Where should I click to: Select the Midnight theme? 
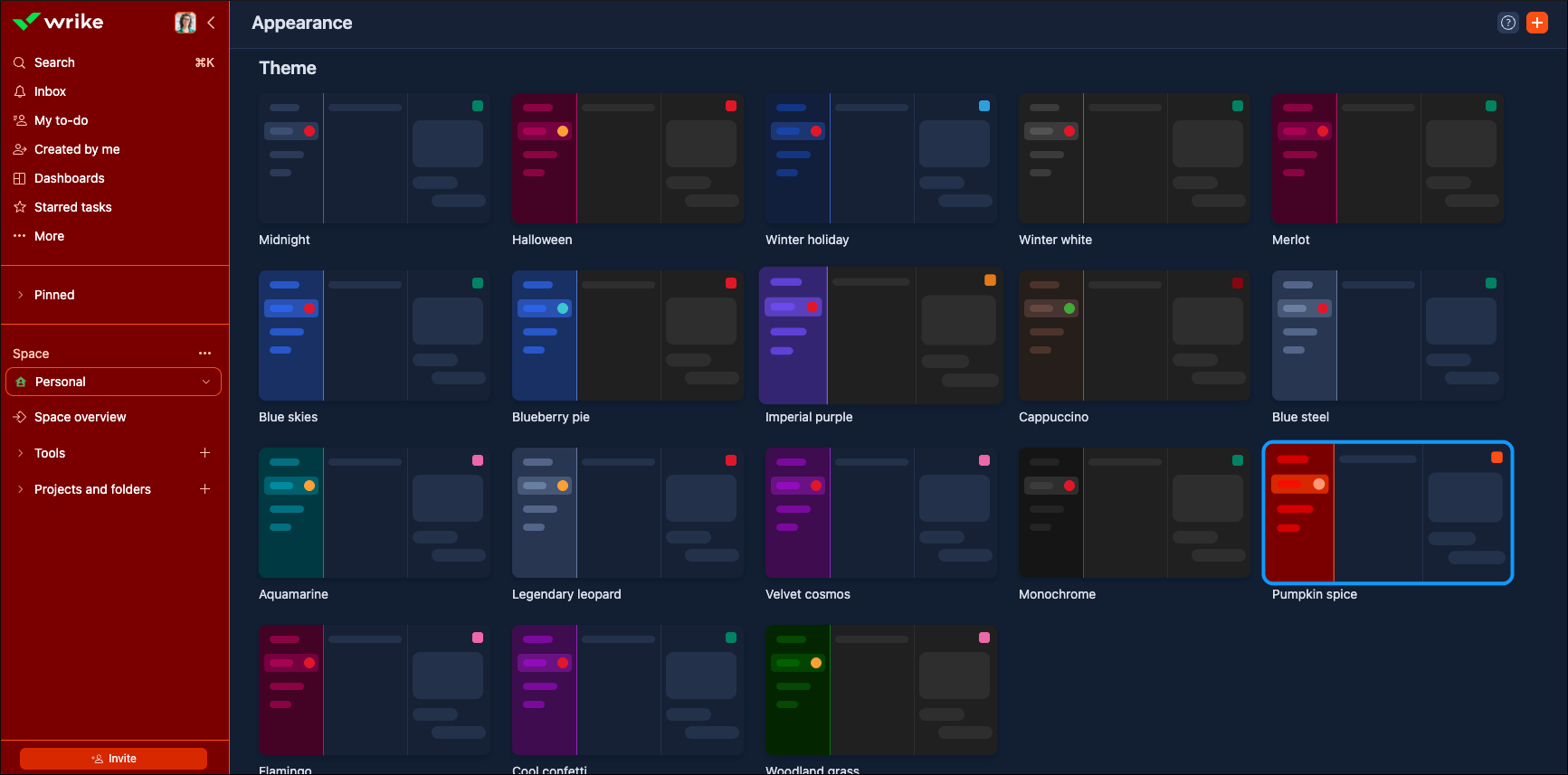point(374,159)
